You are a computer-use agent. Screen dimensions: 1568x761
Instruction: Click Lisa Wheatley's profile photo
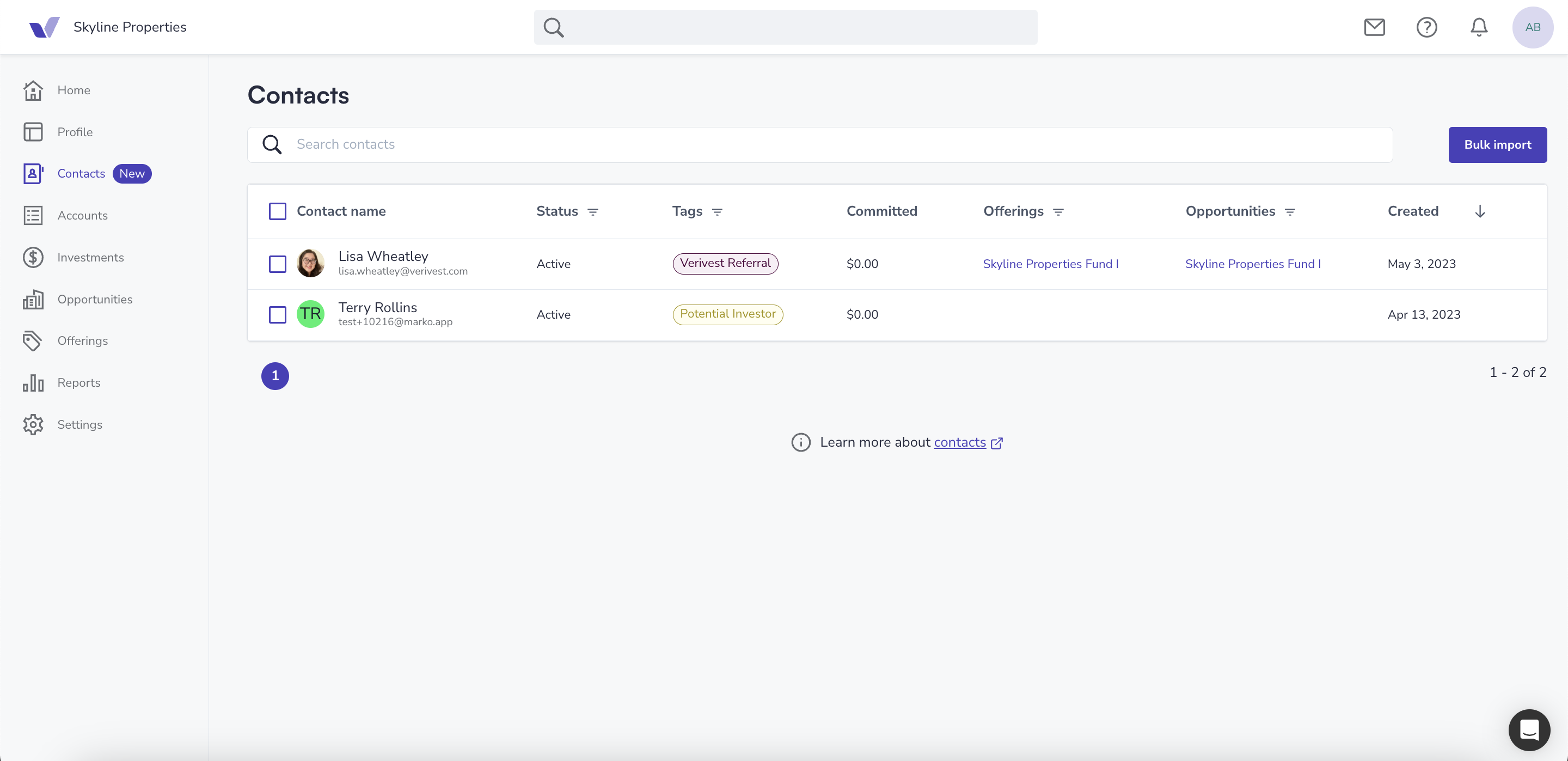(310, 263)
